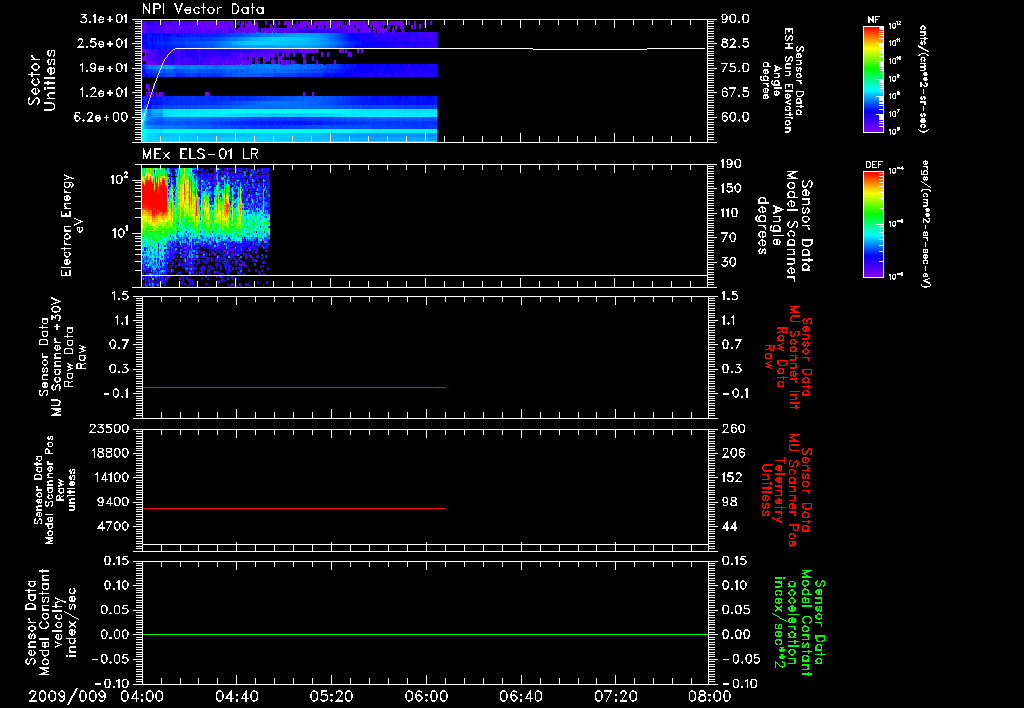Click the 18800 scanner position tick label
The height and width of the screenshot is (708, 1024).
(109, 453)
